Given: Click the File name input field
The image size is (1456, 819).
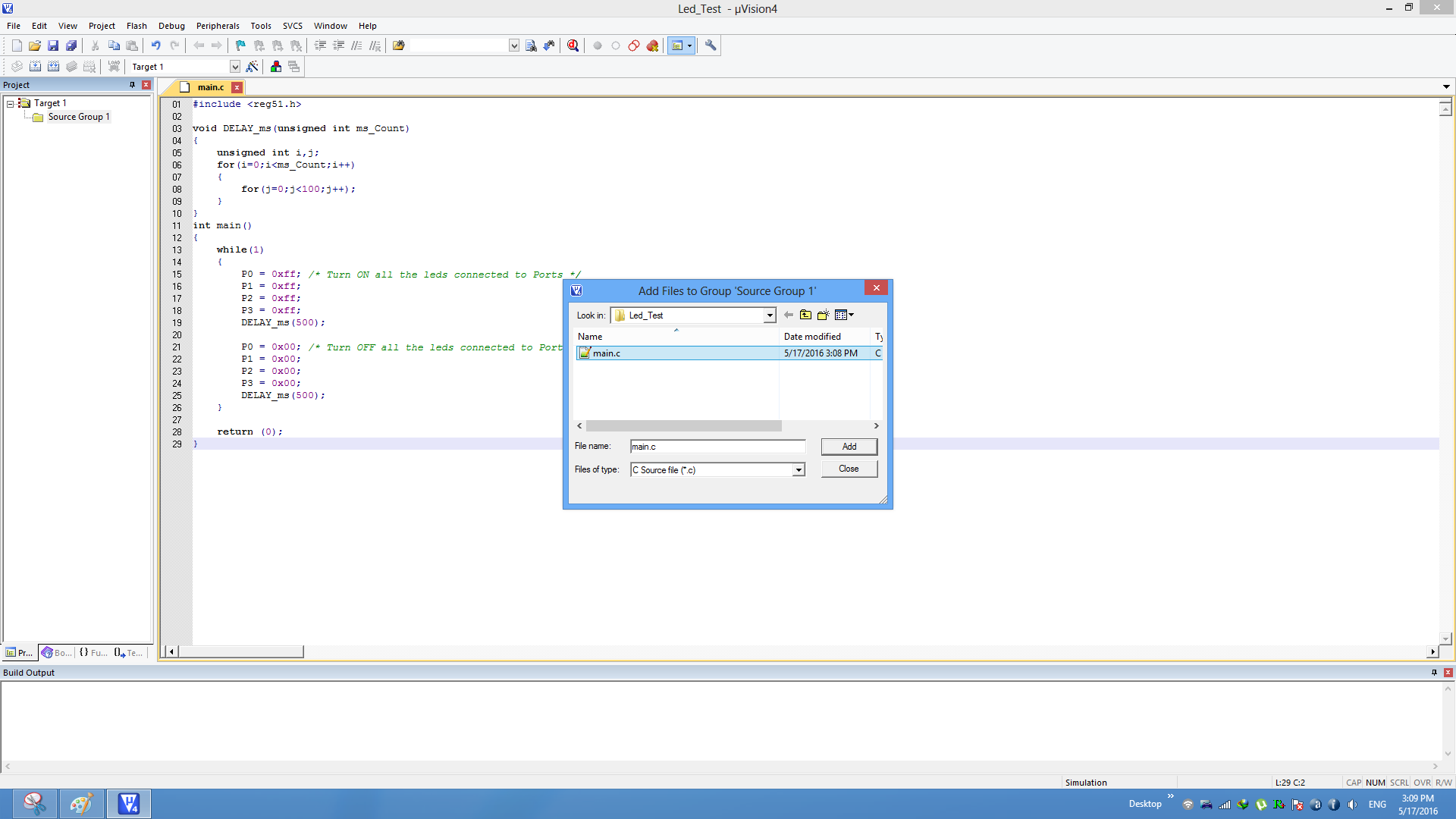Looking at the screenshot, I should pos(717,446).
